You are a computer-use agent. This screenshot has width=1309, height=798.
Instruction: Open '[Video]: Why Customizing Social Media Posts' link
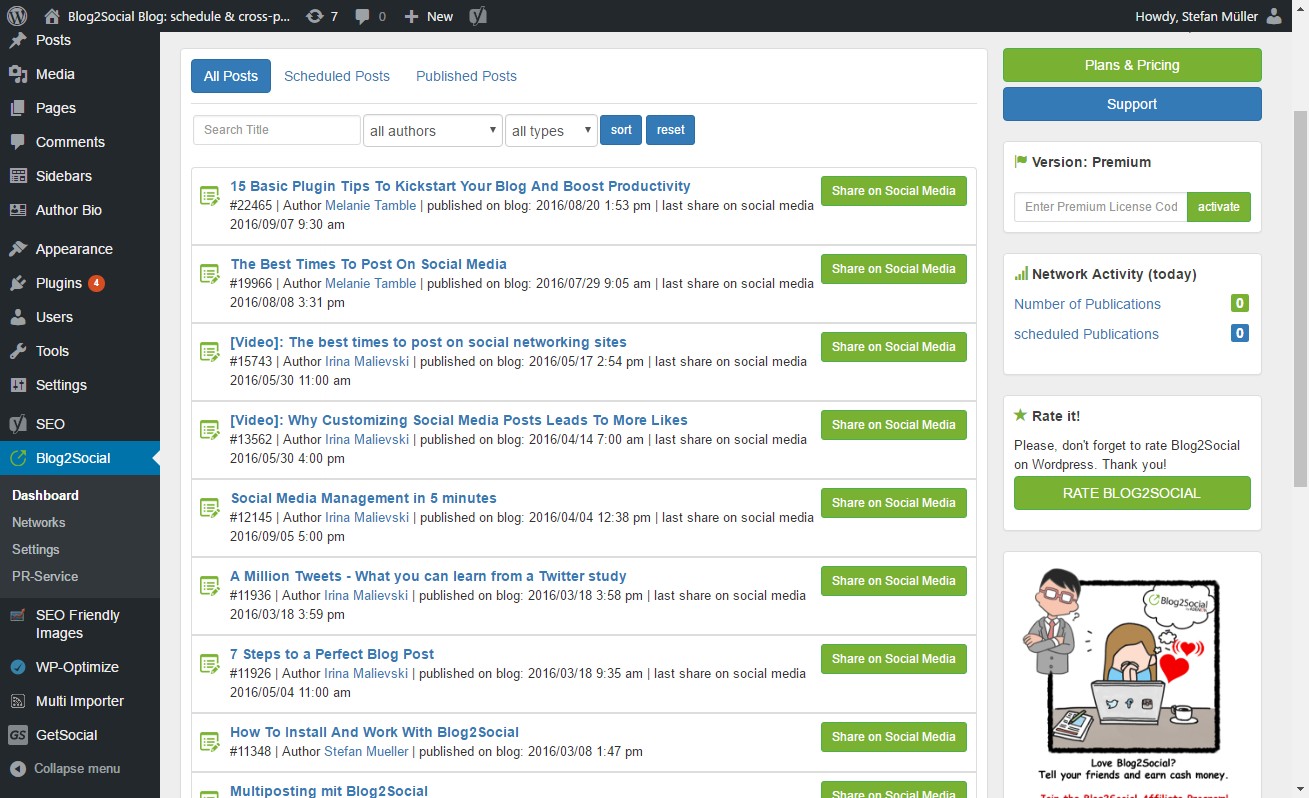click(x=459, y=420)
